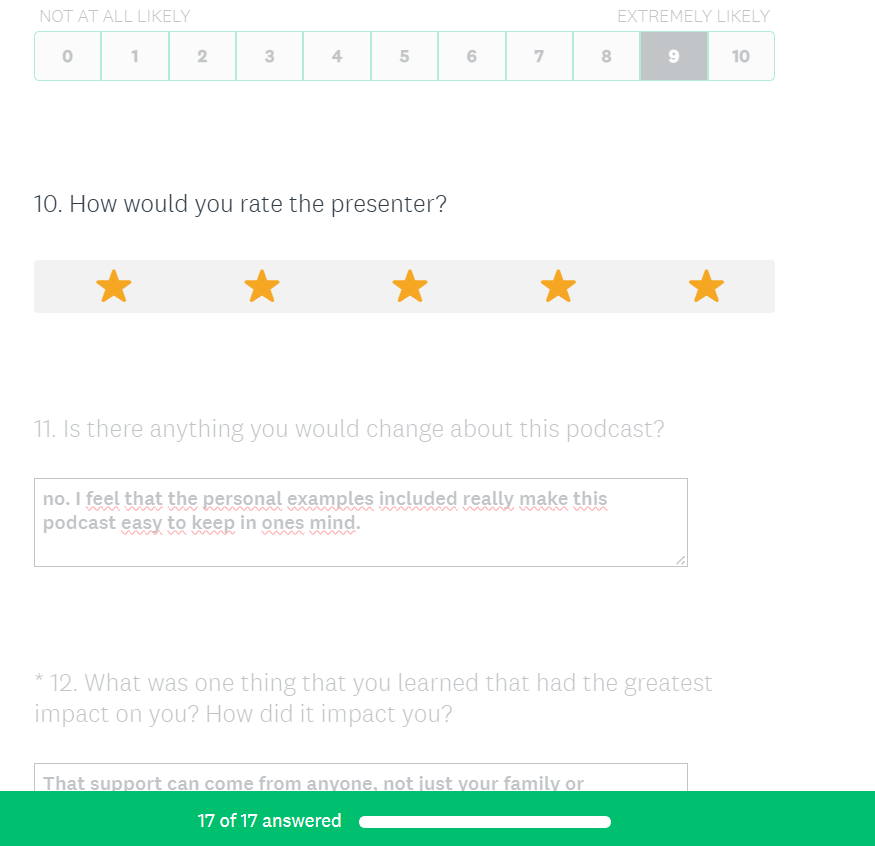The width and height of the screenshot is (875, 846).
Task: Choose score 4 on the scale
Action: pyautogui.click(x=337, y=56)
